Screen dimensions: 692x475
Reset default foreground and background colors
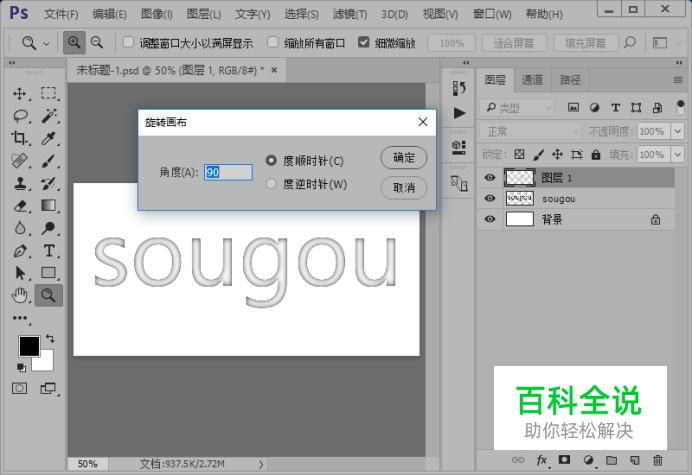[x=21, y=367]
